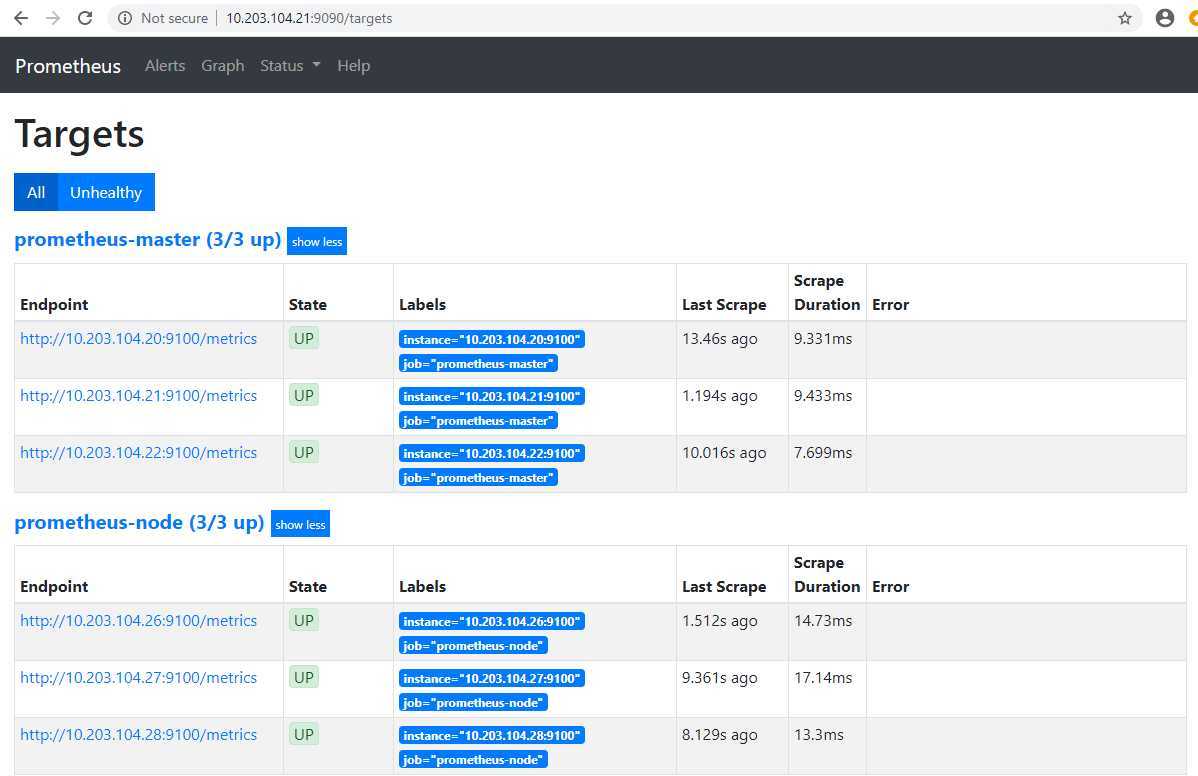The image size is (1198, 776).
Task: Click the prometheus-node (3/3 up) heading
Action: 139,522
